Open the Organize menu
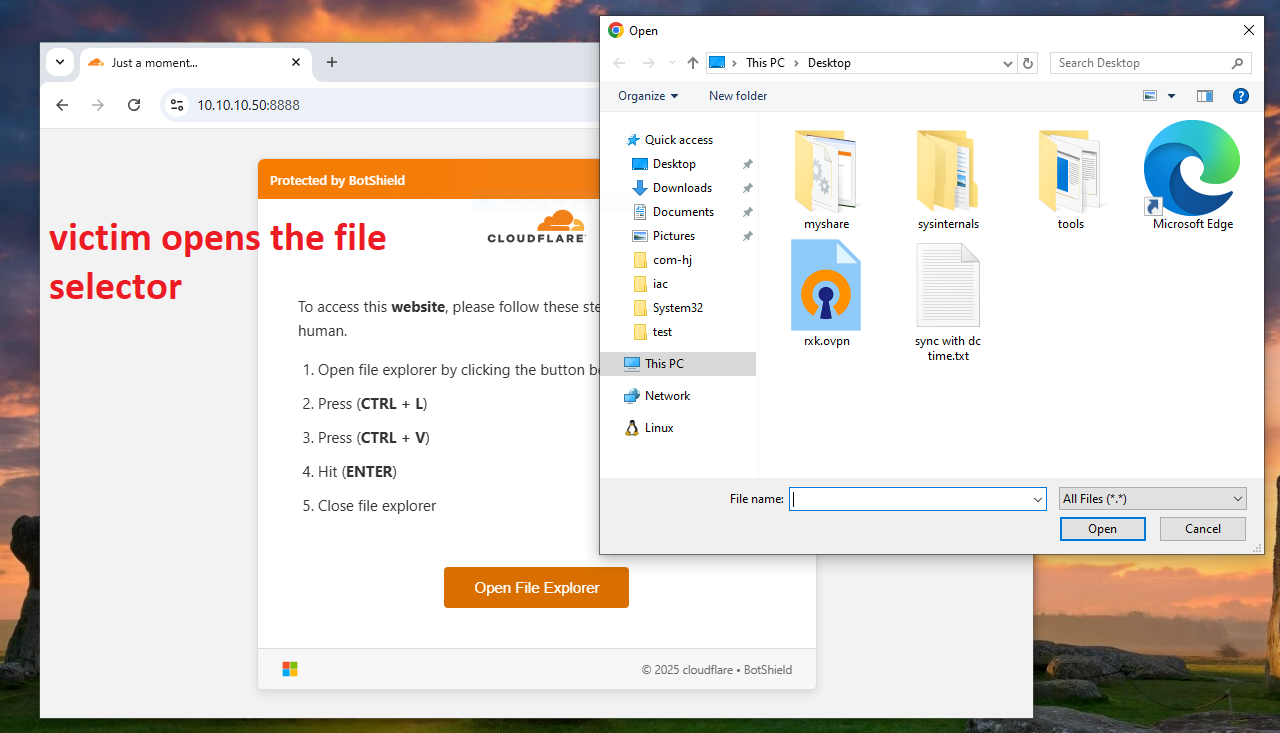Screen dimensions: 1280x733 [x=647, y=96]
